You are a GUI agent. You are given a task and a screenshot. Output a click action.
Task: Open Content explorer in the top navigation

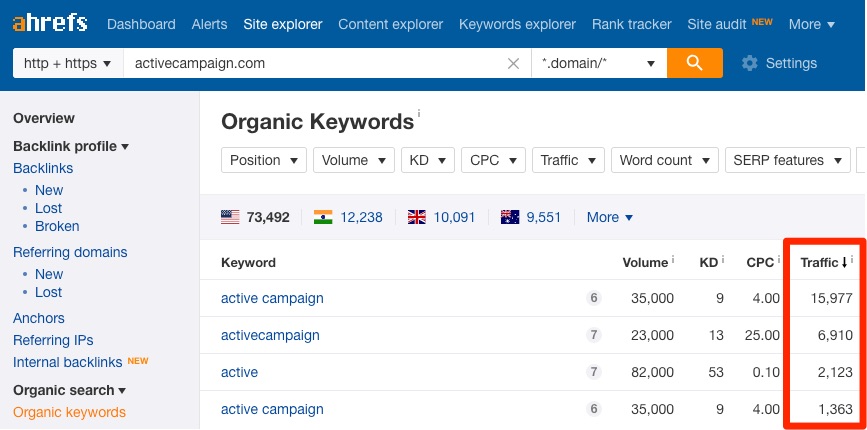390,24
